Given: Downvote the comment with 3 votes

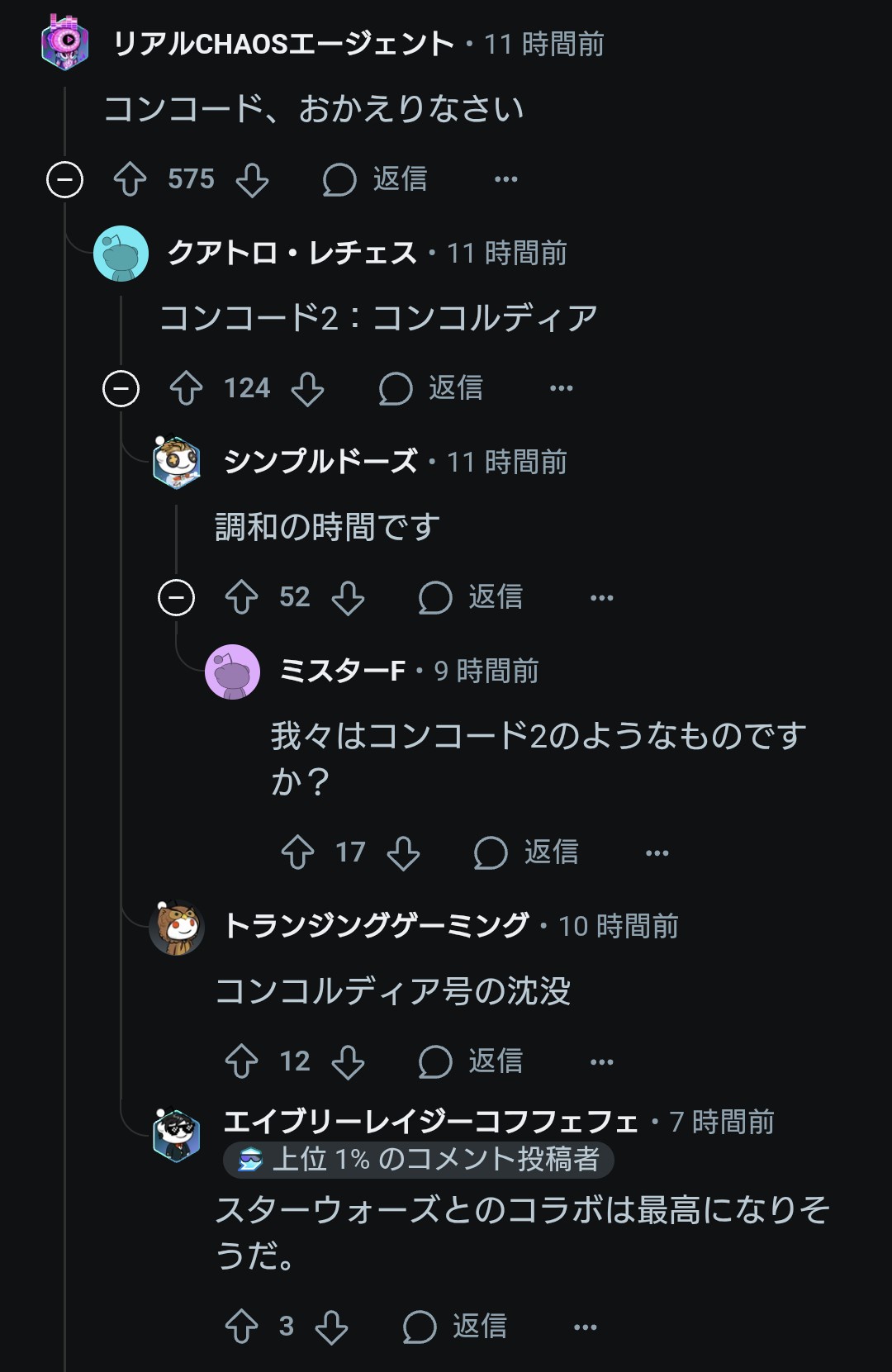Looking at the screenshot, I should (331, 1327).
